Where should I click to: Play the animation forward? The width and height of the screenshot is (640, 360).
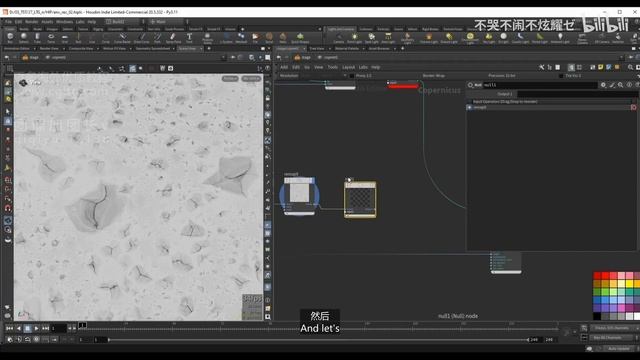37,328
